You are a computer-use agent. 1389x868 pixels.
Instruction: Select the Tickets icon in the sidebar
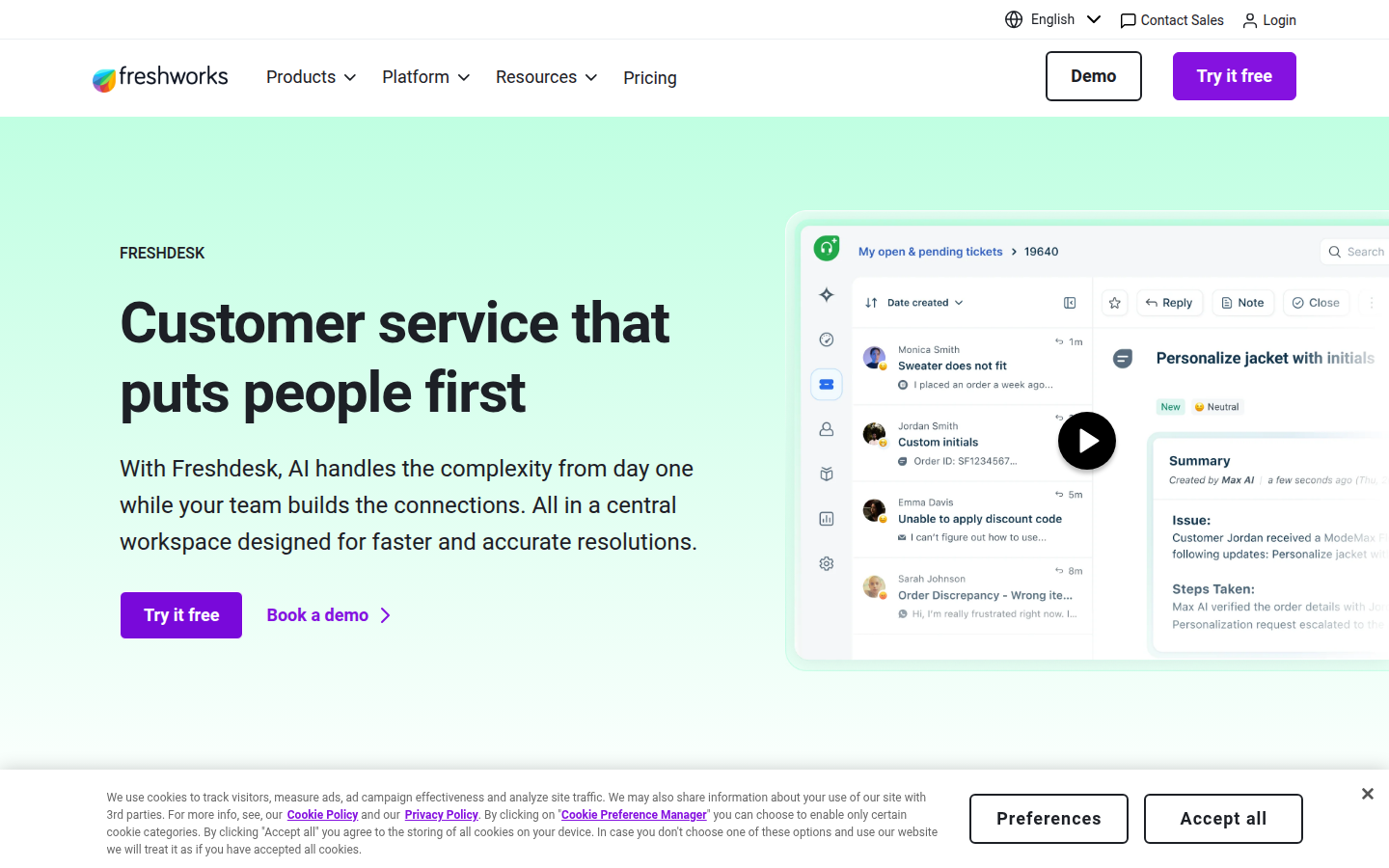point(826,384)
